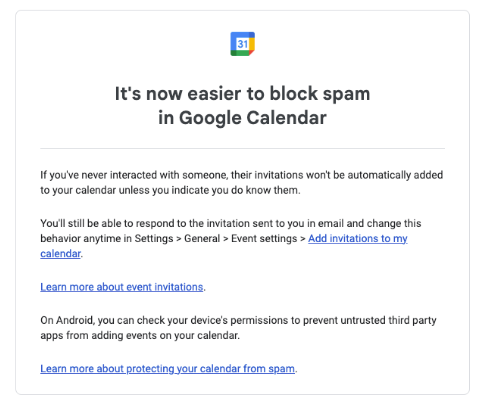Click the line 'to your calendar unless you indicate'
The height and width of the screenshot is (412, 482).
click(170, 190)
